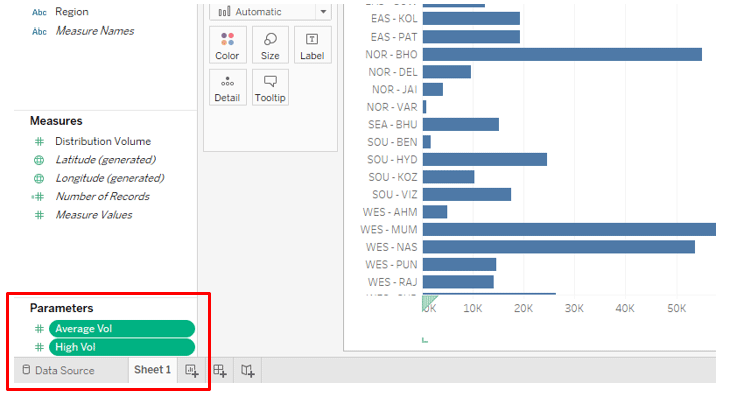Select the Measure Values field
This screenshot has height=404, width=738.
pos(94,215)
